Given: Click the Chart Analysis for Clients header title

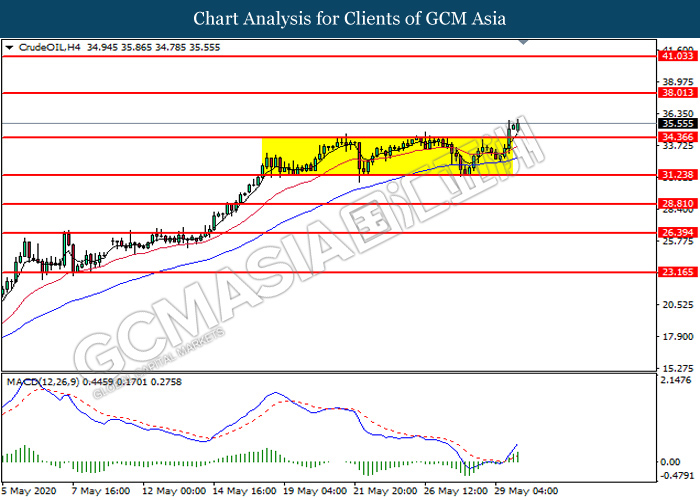Looking at the screenshot, I should click(350, 19).
